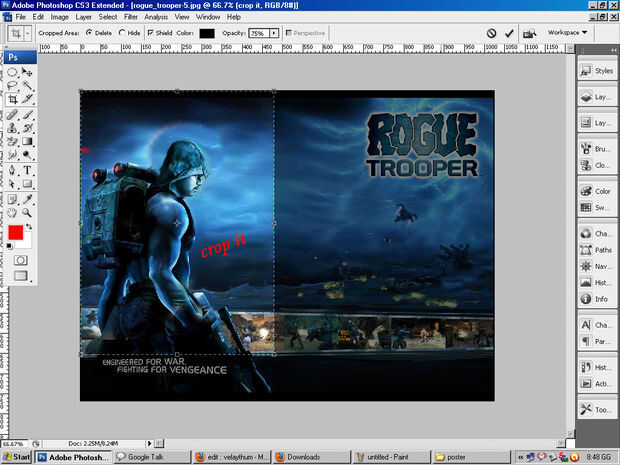This screenshot has height=465, width=620.
Task: Open the poster folder from taskbar
Action: 470,457
